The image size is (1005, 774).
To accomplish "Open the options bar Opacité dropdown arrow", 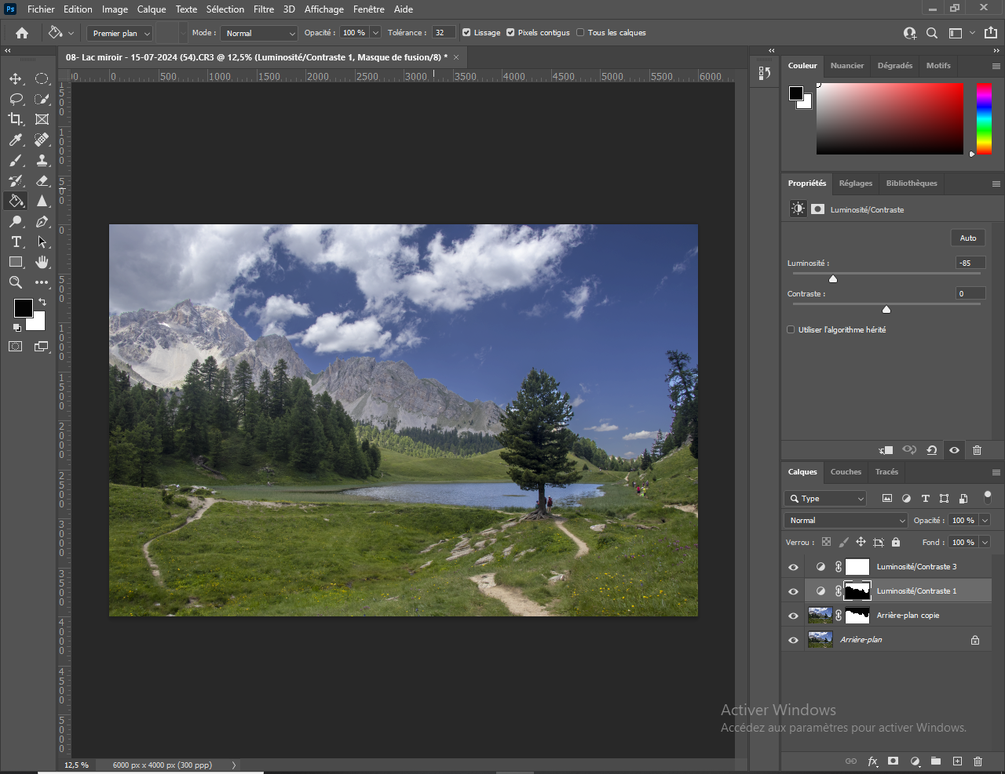I will tap(376, 33).
